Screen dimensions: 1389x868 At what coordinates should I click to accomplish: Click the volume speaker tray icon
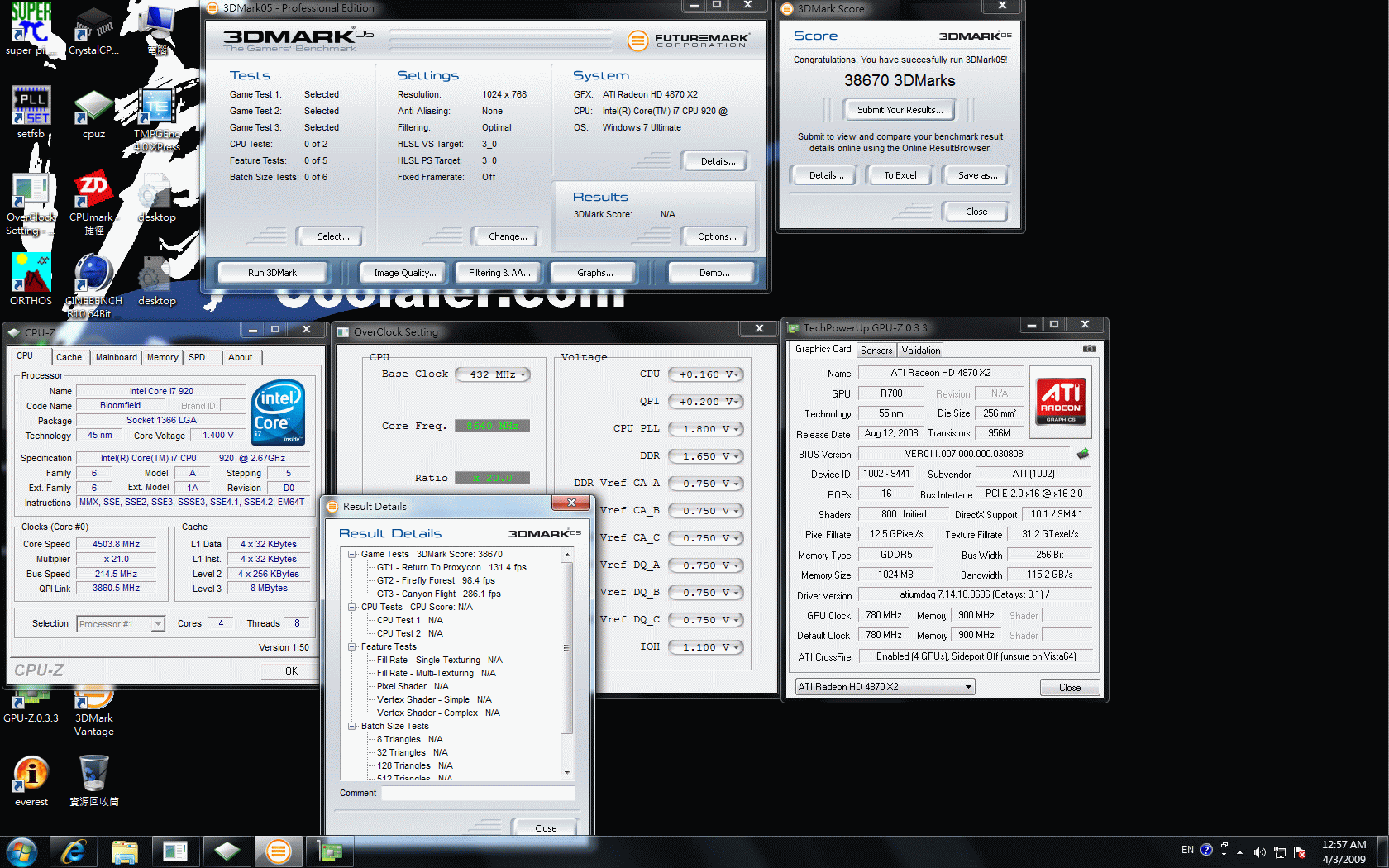pos(1259,851)
